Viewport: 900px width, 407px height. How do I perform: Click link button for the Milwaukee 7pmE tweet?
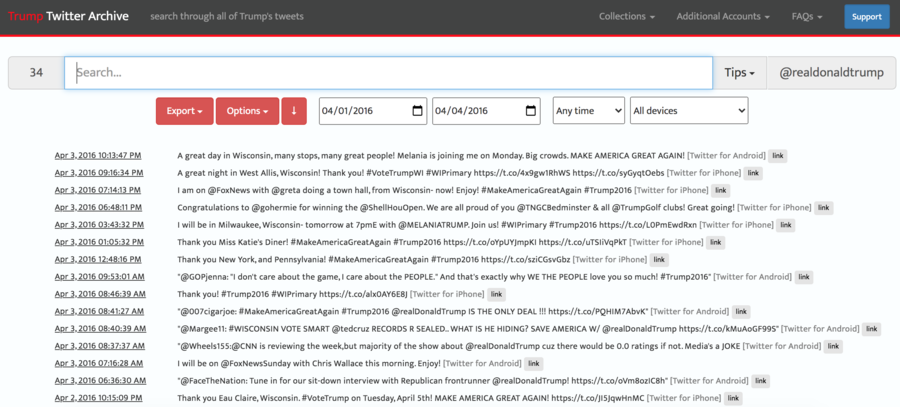click(786, 225)
